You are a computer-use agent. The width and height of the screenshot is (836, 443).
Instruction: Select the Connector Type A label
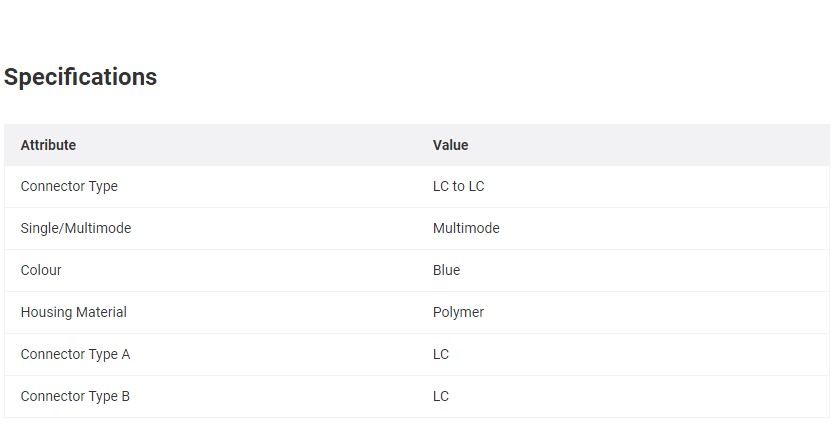click(x=75, y=354)
